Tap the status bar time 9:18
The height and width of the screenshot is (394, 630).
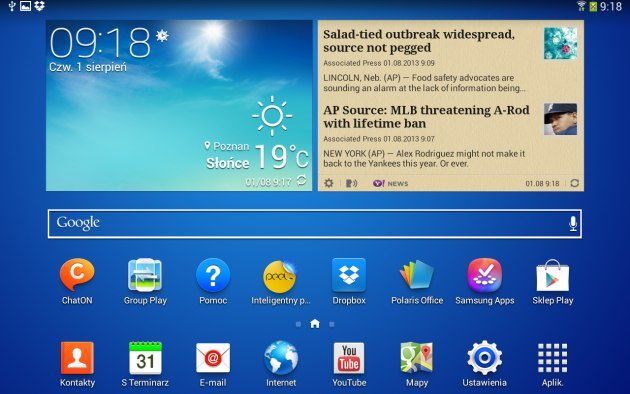coord(611,6)
